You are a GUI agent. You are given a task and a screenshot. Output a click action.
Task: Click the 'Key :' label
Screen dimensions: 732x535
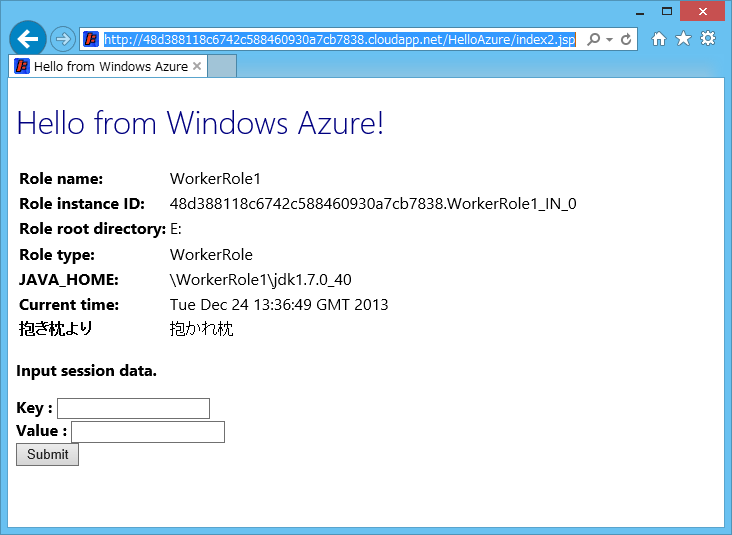34,408
